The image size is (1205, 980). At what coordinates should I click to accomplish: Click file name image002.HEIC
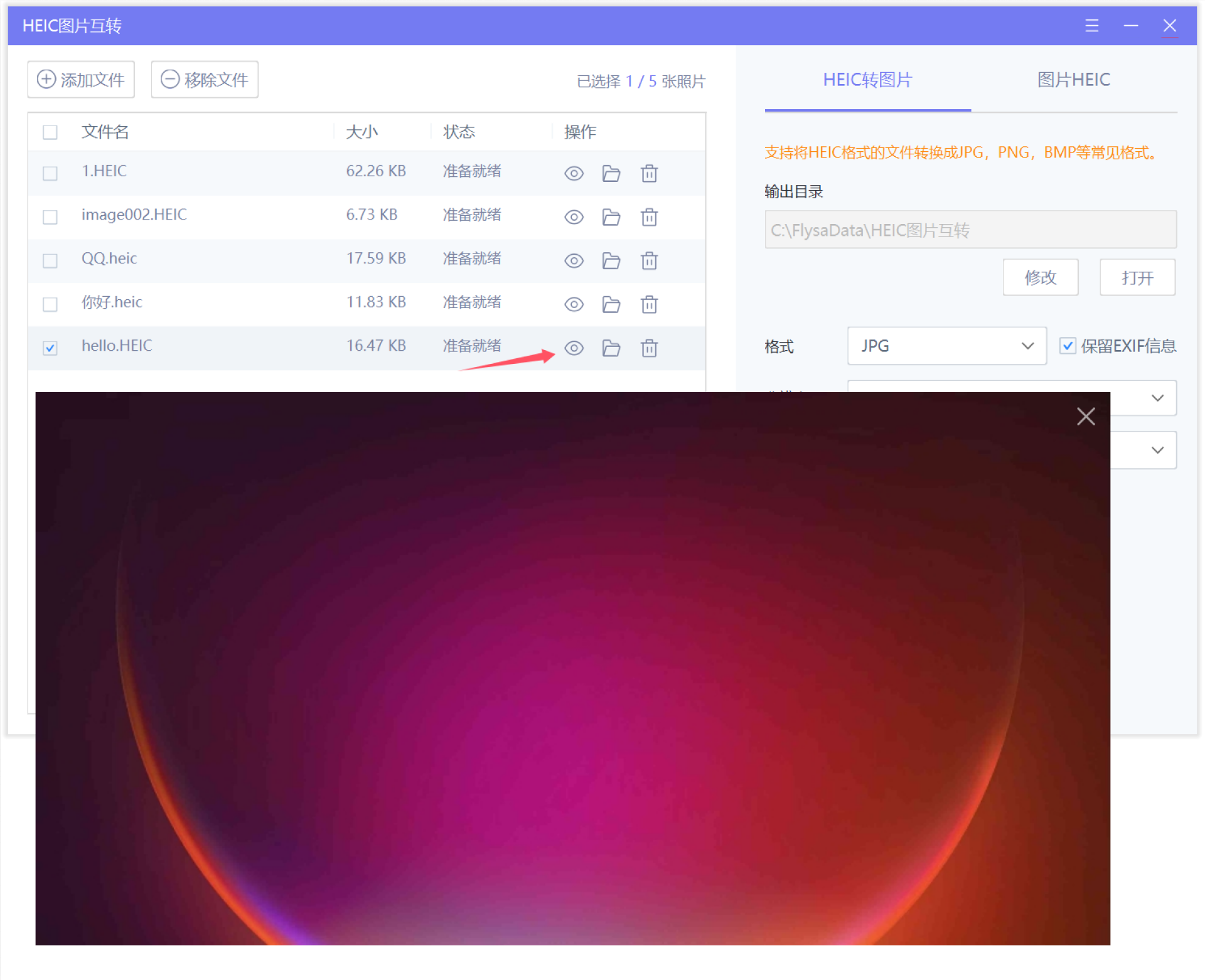[134, 215]
